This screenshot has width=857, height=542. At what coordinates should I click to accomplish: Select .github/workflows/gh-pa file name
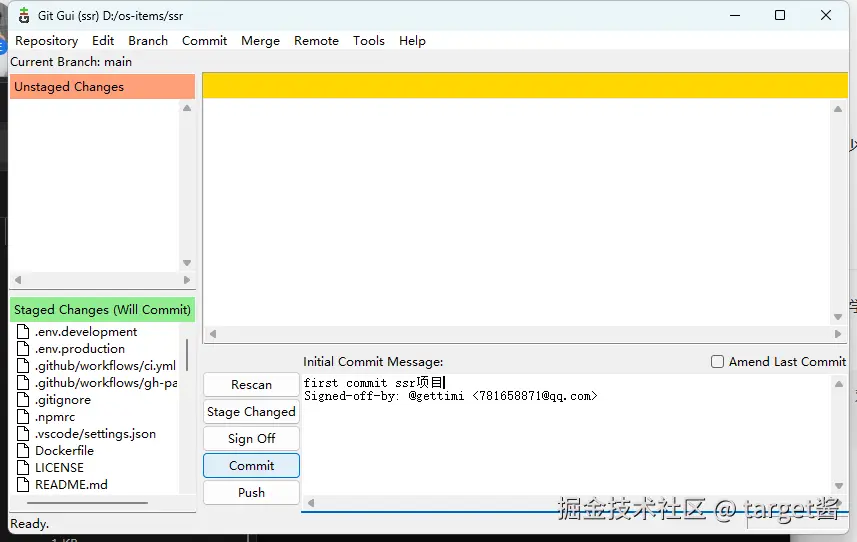coord(106,382)
